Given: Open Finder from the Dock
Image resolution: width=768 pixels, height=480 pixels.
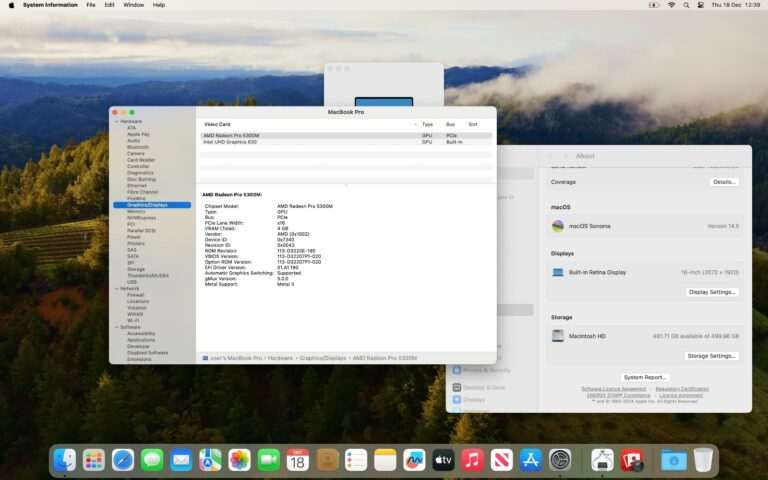Looking at the screenshot, I should [65, 460].
